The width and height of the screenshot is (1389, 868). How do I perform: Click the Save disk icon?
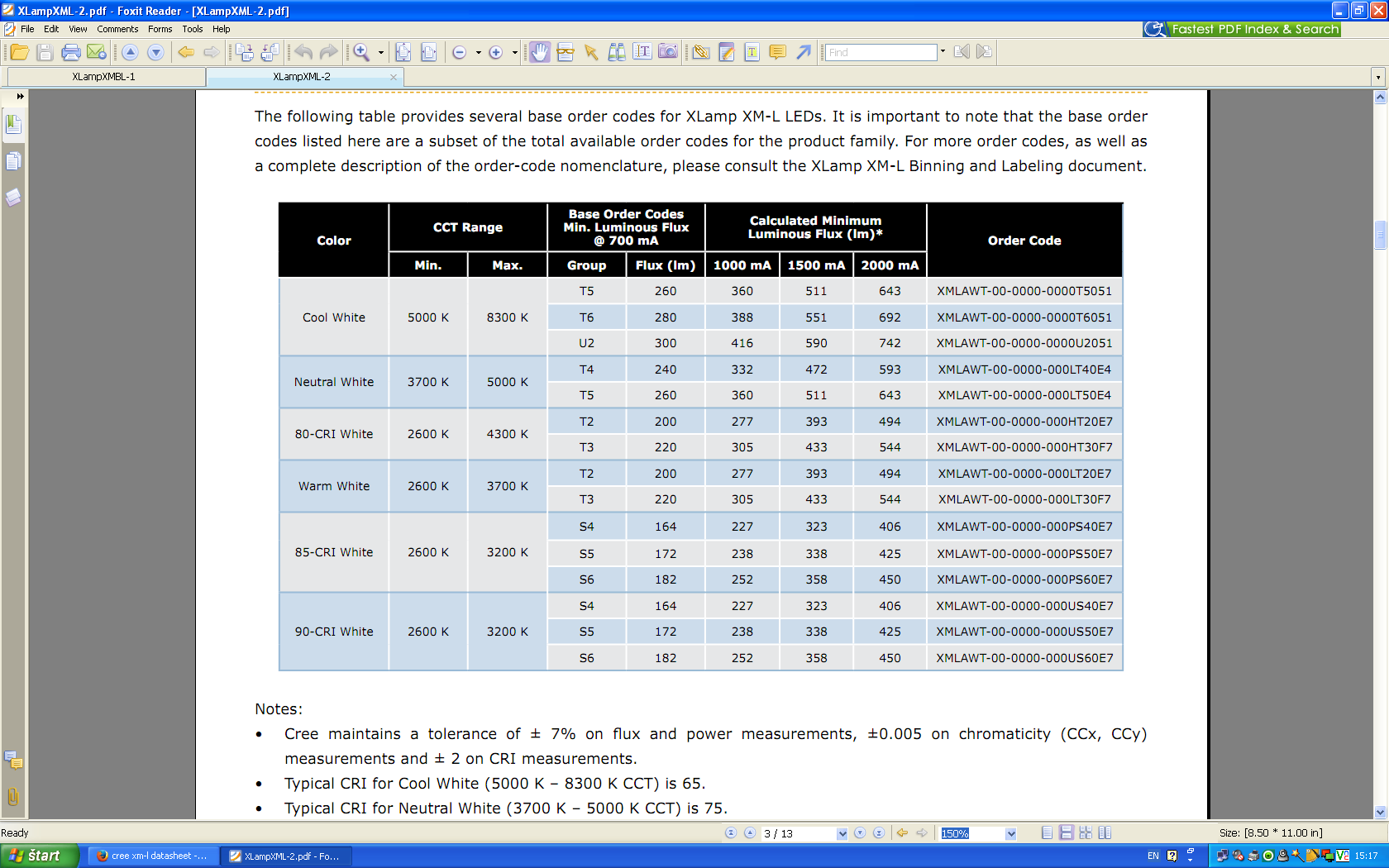(45, 52)
